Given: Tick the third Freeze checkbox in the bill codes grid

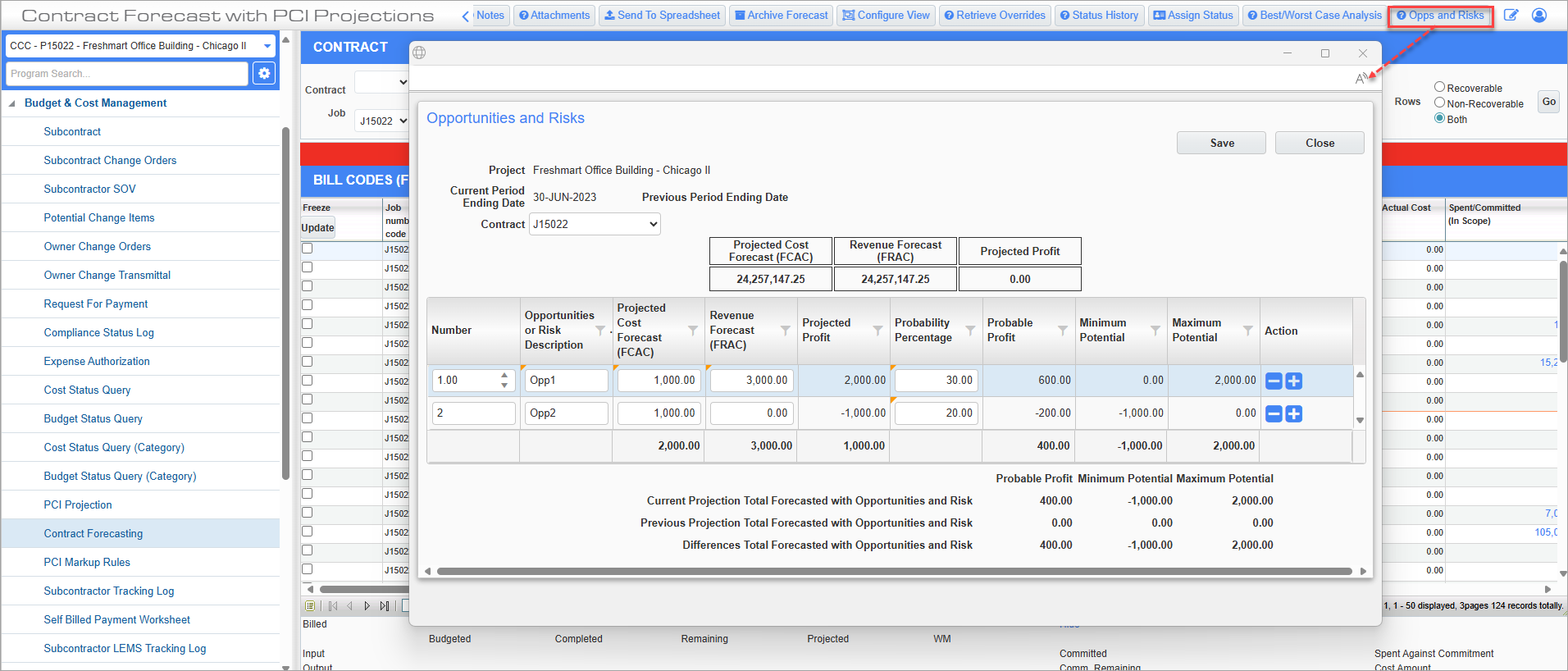Looking at the screenshot, I should [308, 286].
